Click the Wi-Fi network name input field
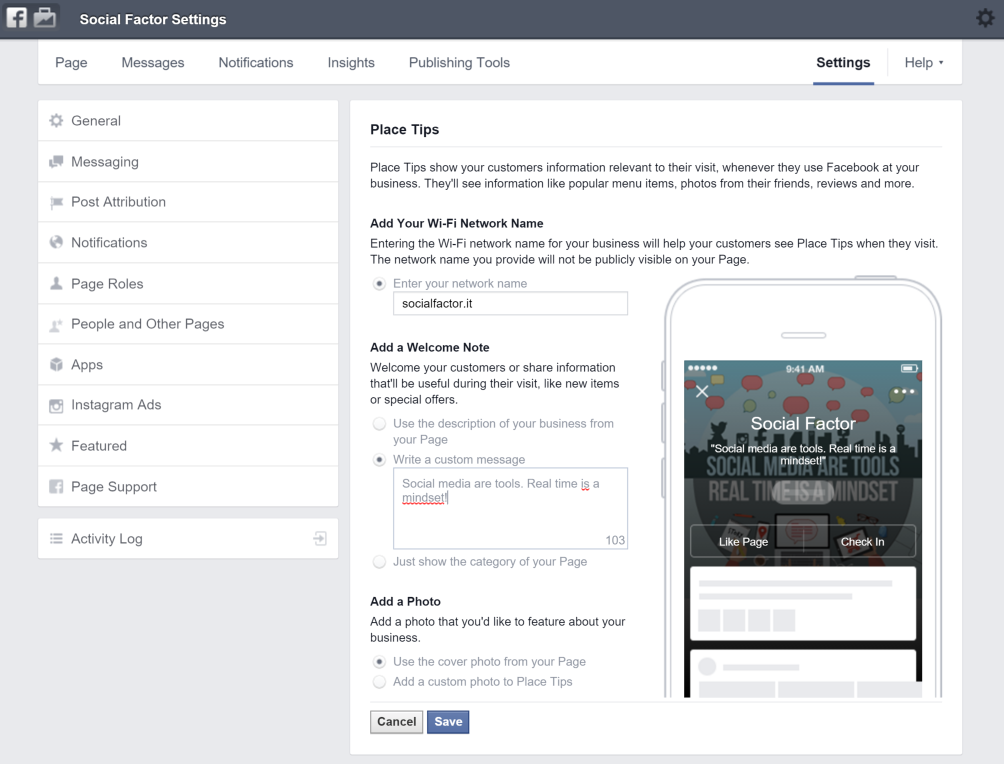Viewport: 1004px width, 764px height. tap(510, 304)
